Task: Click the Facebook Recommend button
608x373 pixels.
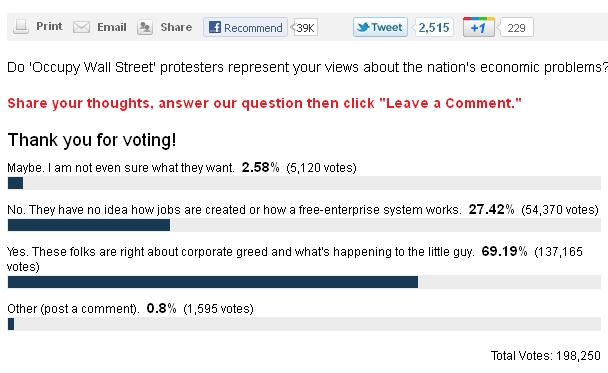Action: tap(245, 27)
